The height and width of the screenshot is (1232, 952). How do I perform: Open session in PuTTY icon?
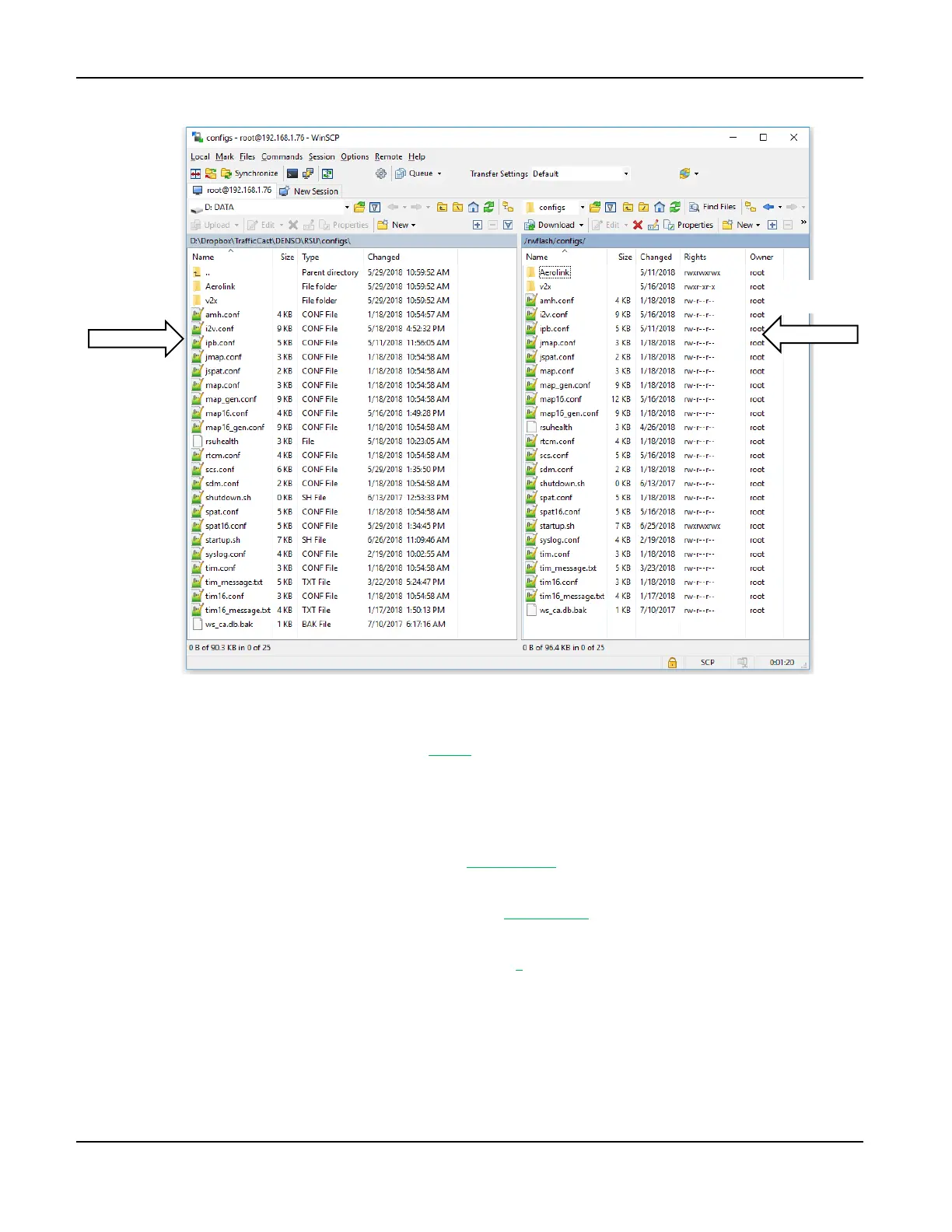click(308, 173)
